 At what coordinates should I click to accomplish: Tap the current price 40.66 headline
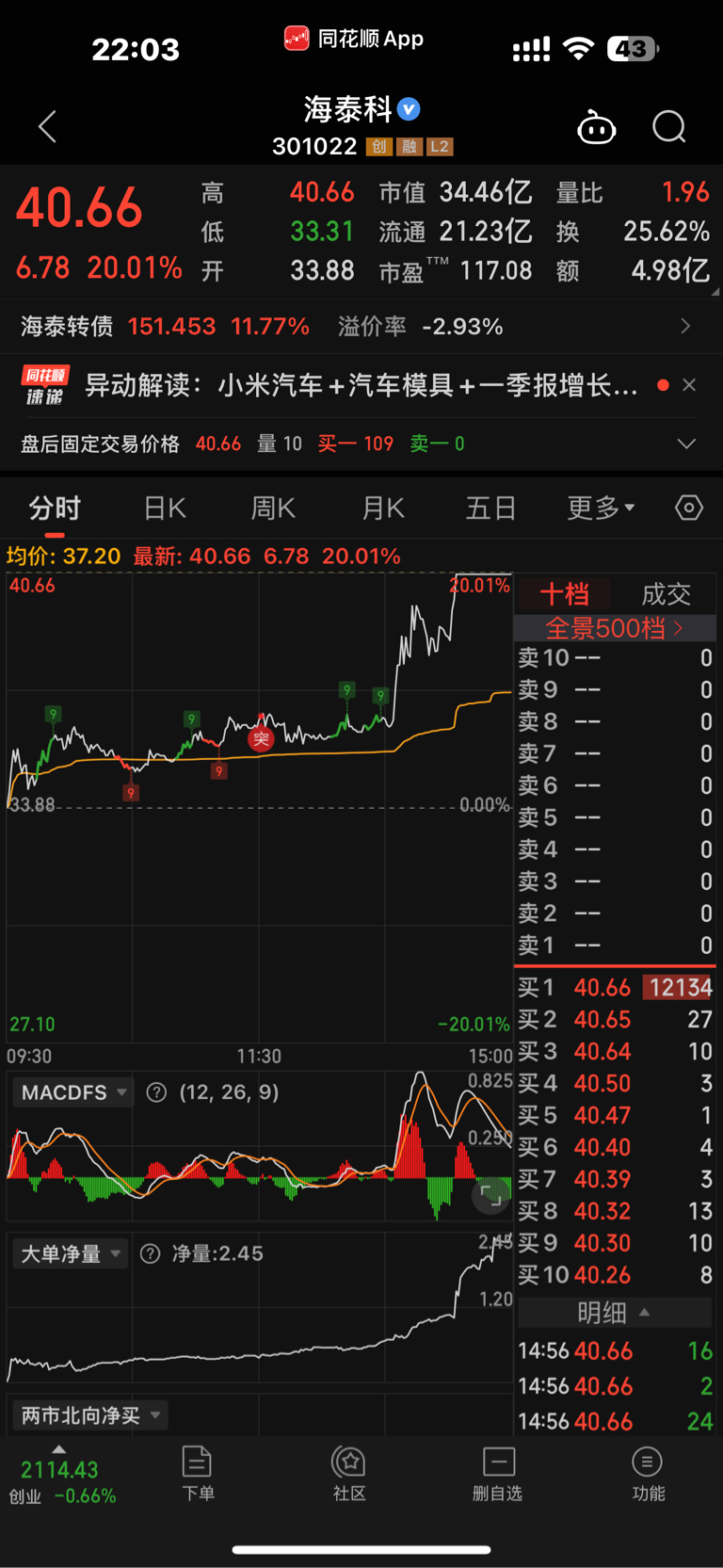coord(79,208)
